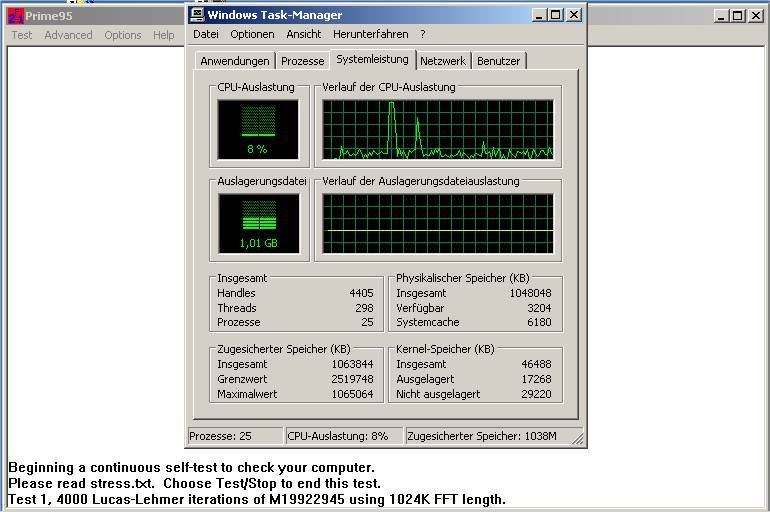Click the Task-Manager window resize grip
Image resolution: width=770 pixels, height=512 pixels.
tap(578, 438)
